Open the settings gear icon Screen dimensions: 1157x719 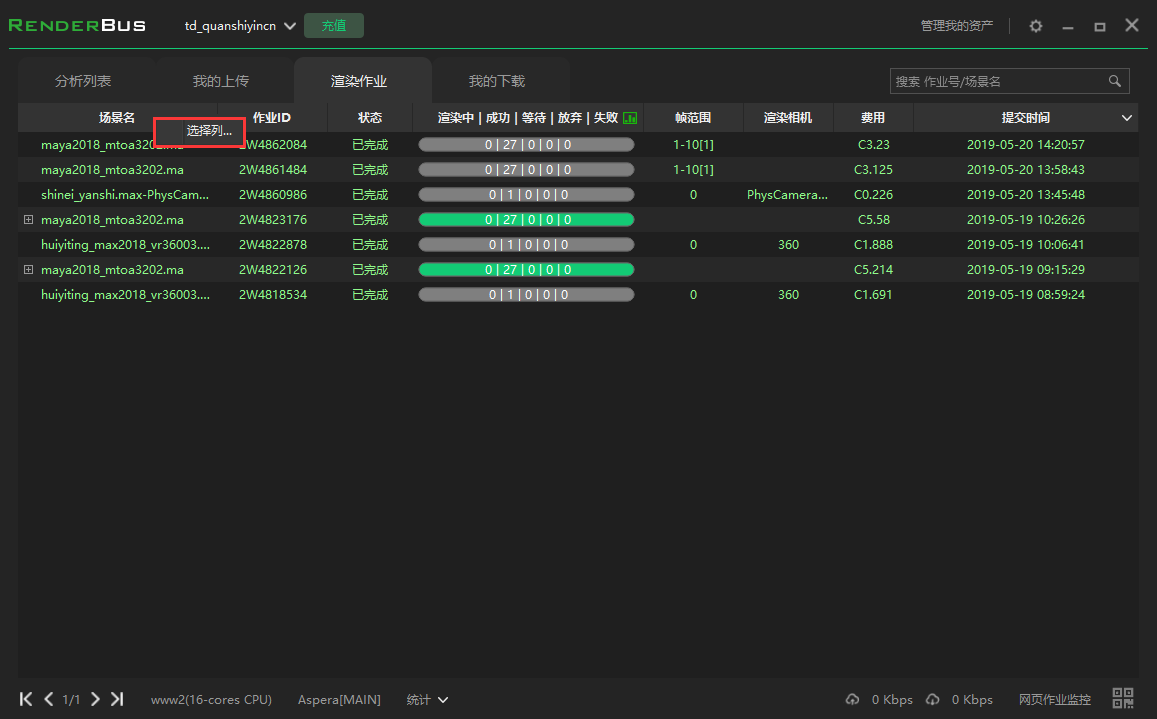pyautogui.click(x=1036, y=26)
